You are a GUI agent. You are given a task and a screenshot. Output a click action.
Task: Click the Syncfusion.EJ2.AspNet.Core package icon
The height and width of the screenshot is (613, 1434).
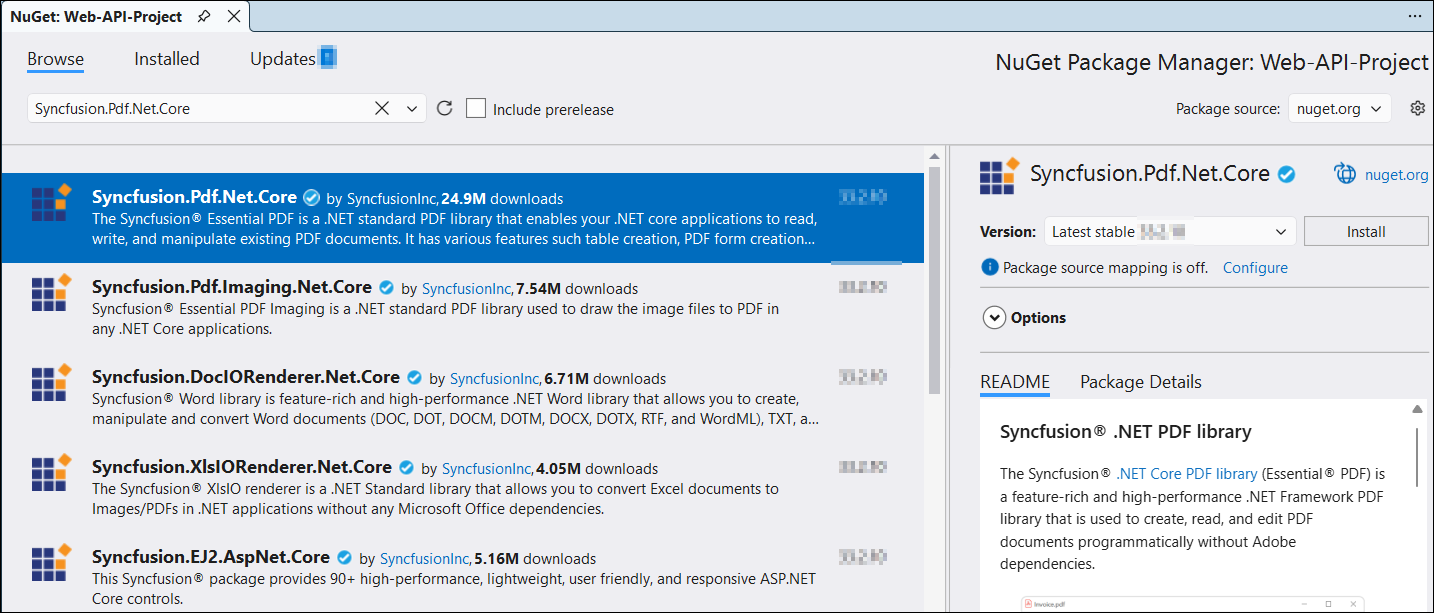point(51,561)
